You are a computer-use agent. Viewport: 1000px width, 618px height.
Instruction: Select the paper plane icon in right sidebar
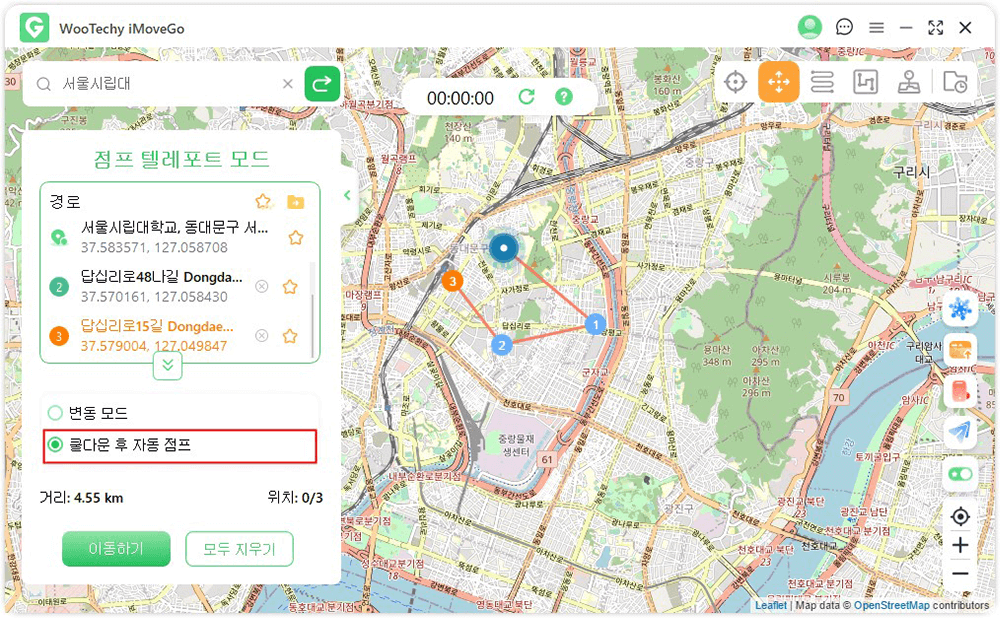coord(959,433)
